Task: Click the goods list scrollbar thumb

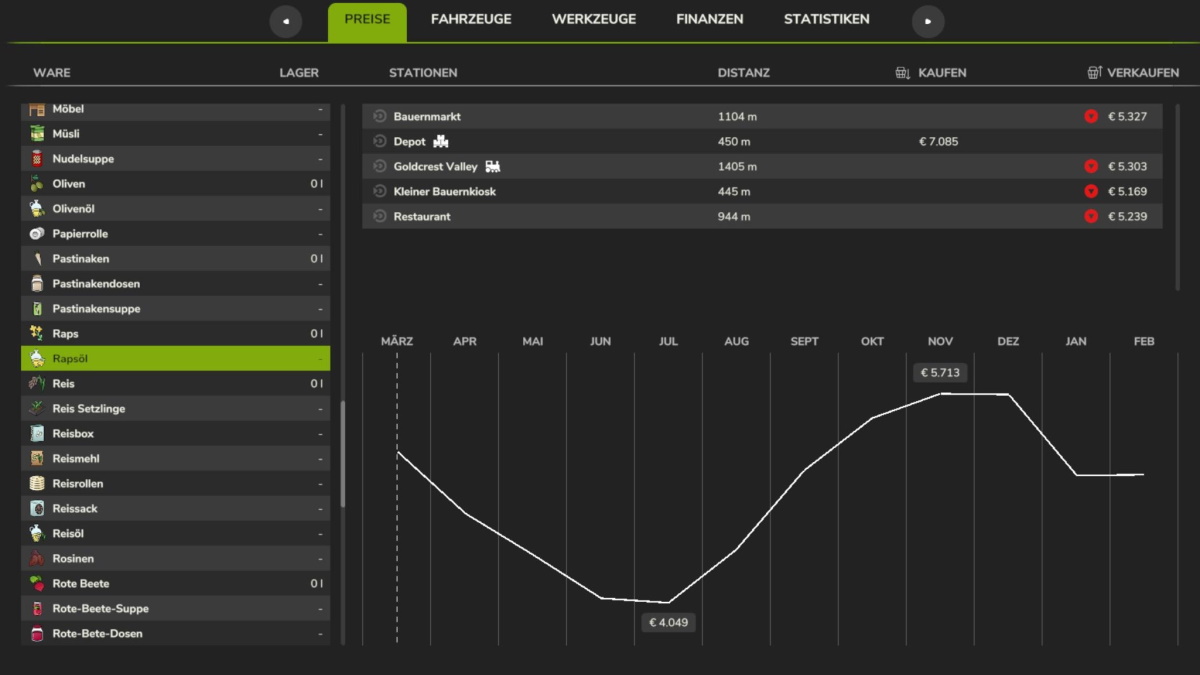Action: (x=343, y=455)
